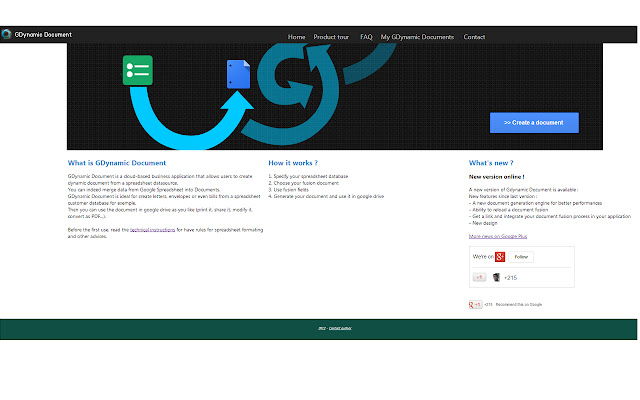This screenshot has height=400, width=640.
Task: Click the red Google Plus badge icon
Action: point(500,257)
